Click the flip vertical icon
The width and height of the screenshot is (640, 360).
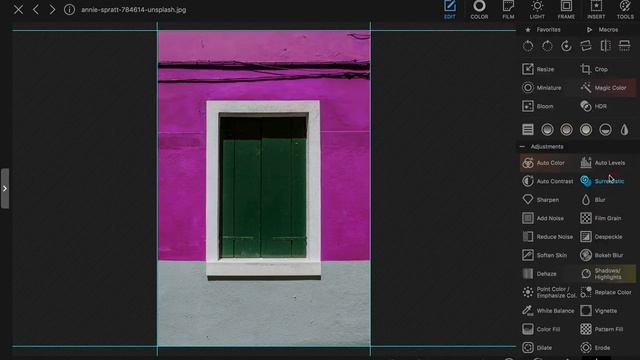click(624, 46)
